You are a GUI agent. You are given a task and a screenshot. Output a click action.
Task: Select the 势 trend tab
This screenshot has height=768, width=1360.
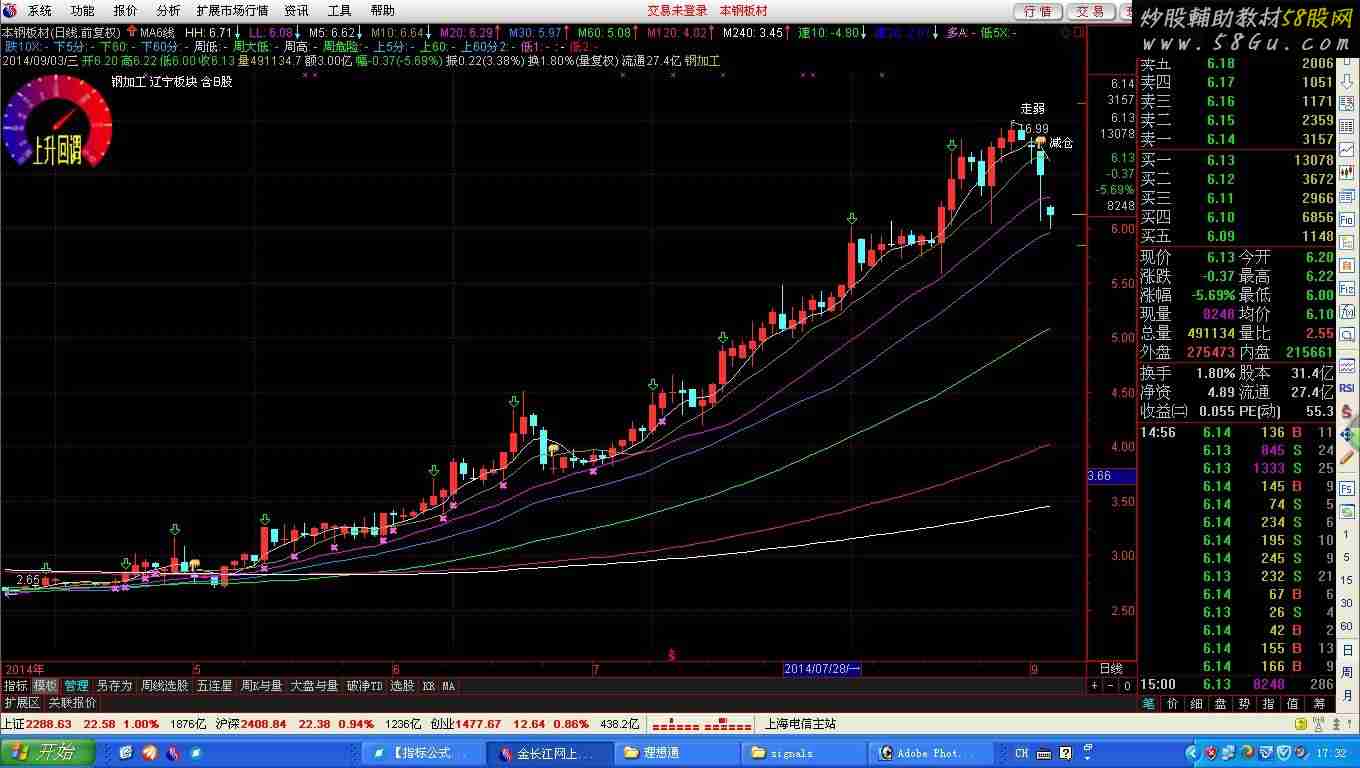pyautogui.click(x=1245, y=703)
